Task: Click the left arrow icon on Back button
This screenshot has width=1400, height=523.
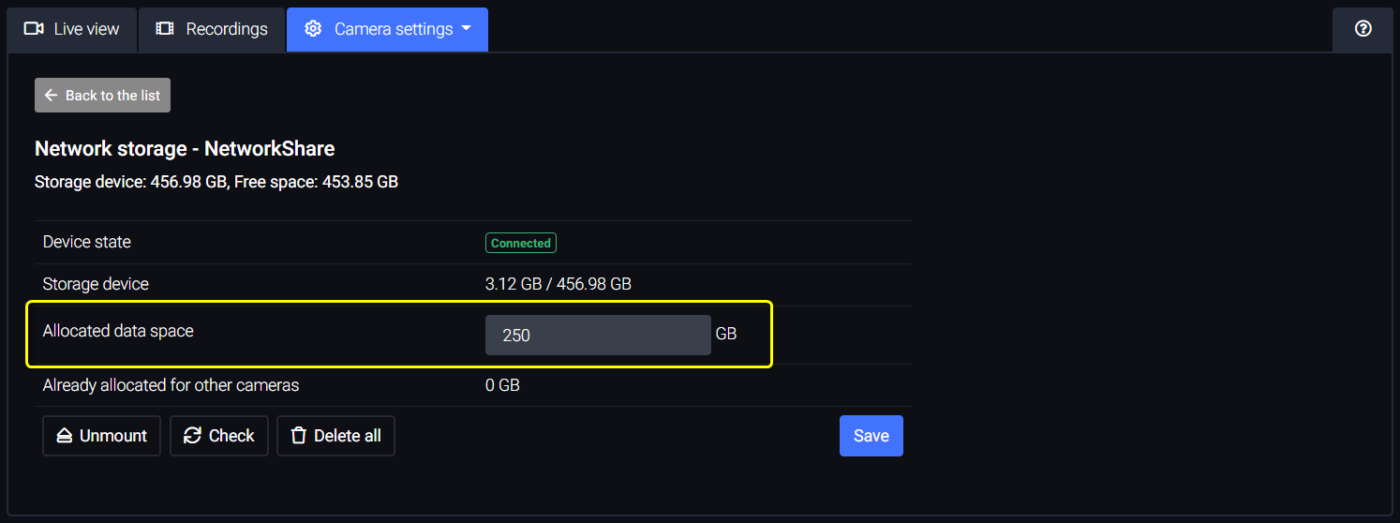Action: pos(51,95)
